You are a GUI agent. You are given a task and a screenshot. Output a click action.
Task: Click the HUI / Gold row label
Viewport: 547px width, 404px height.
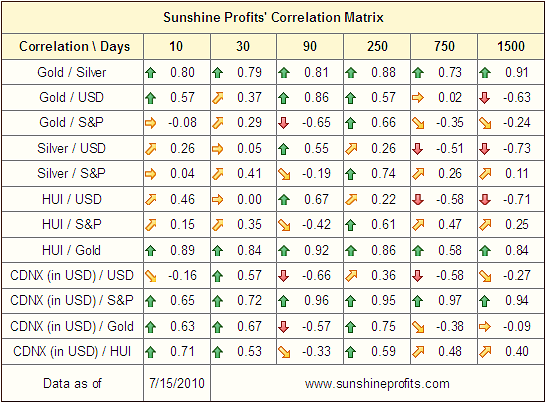click(72, 250)
